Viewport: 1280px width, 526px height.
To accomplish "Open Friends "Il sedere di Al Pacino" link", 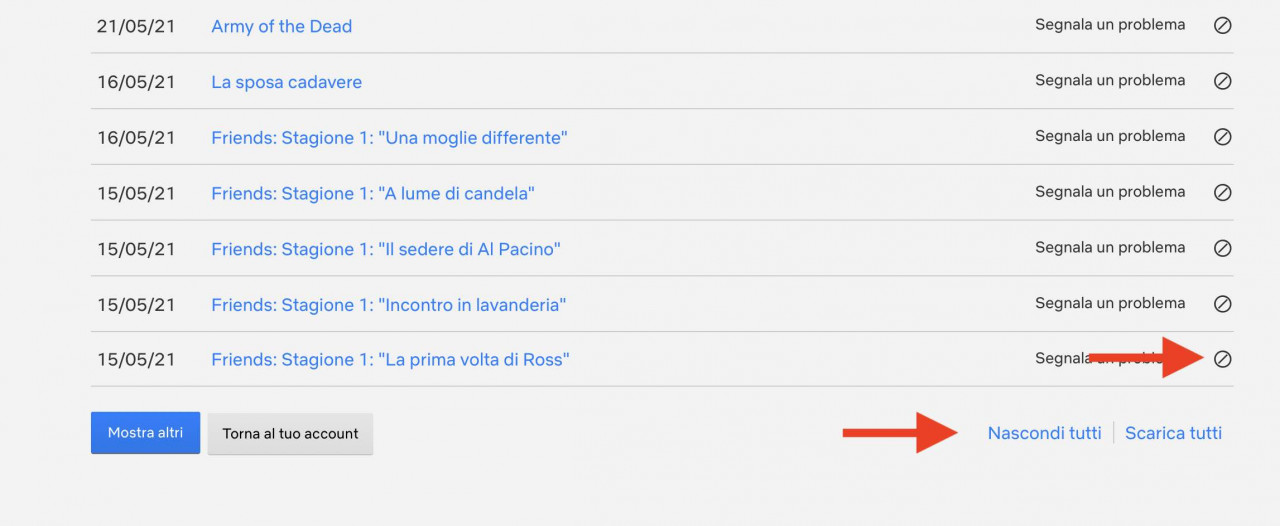I will coord(386,249).
